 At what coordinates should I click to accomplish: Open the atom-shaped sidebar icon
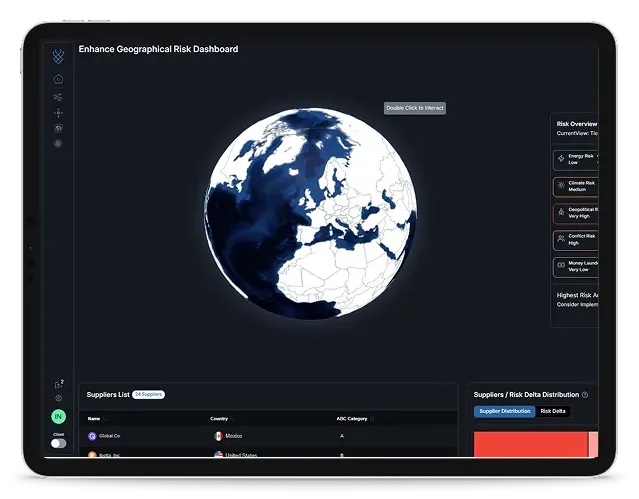[x=58, y=144]
